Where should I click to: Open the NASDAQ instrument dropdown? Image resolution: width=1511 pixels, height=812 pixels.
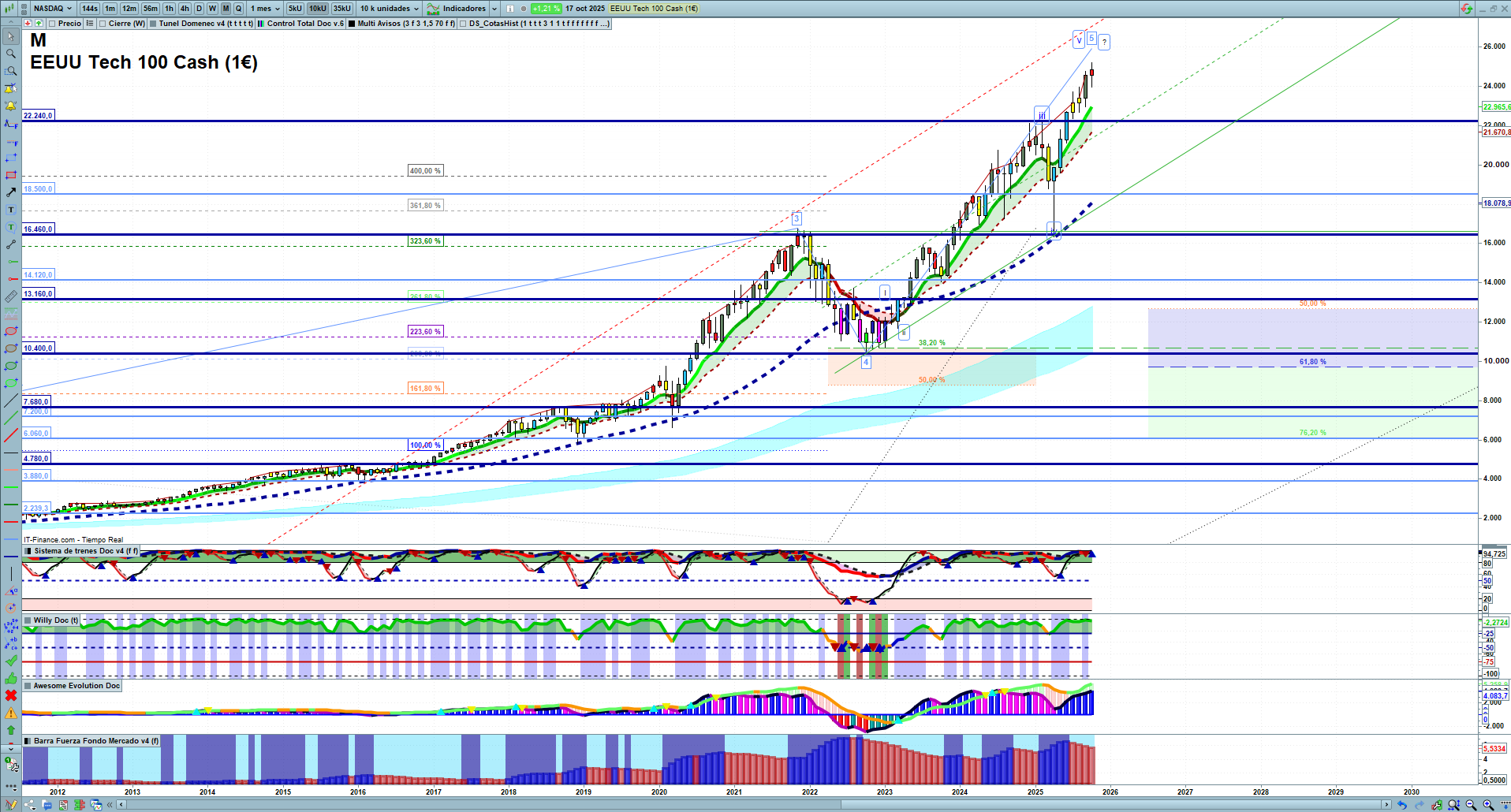click(52, 9)
